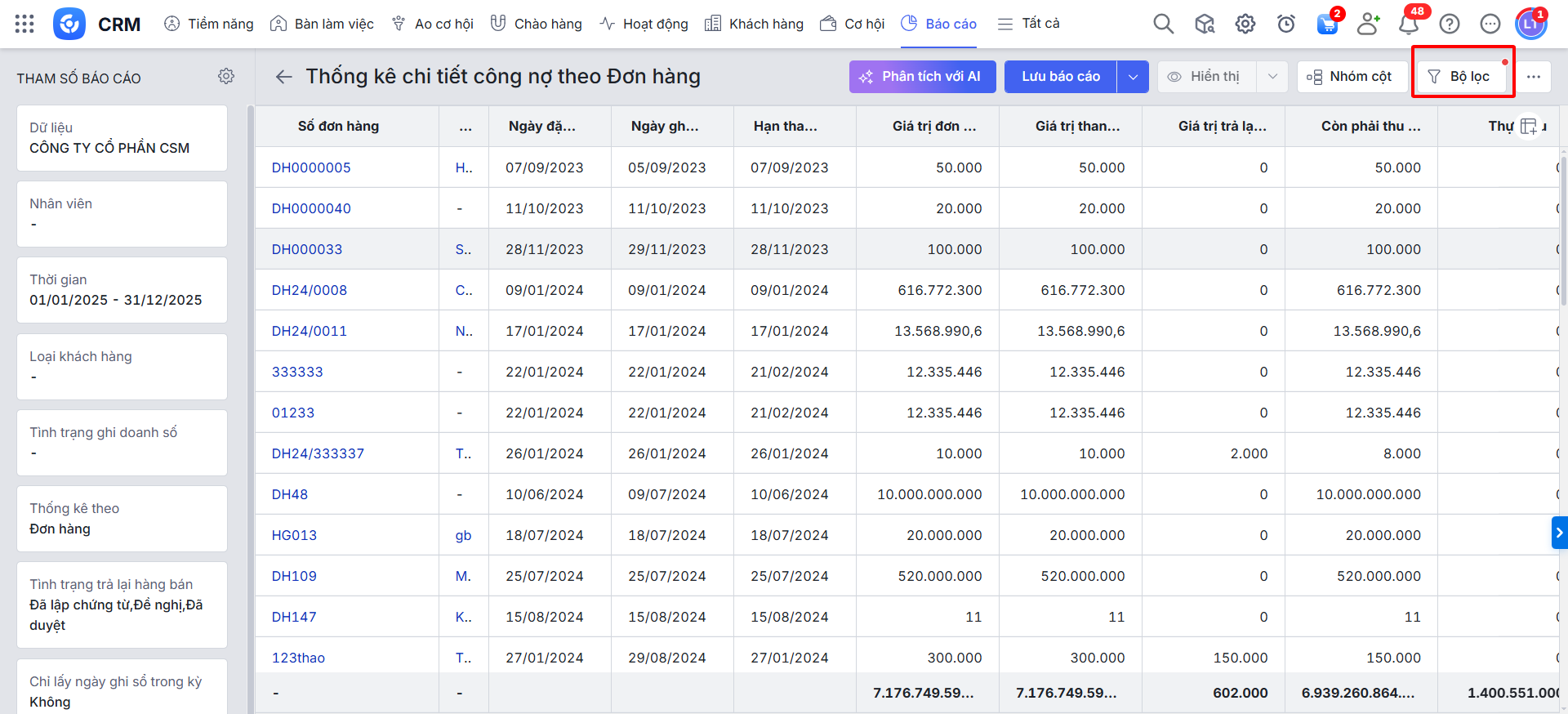Click the shopping cart icon
The width and height of the screenshot is (1568, 714).
[1327, 24]
